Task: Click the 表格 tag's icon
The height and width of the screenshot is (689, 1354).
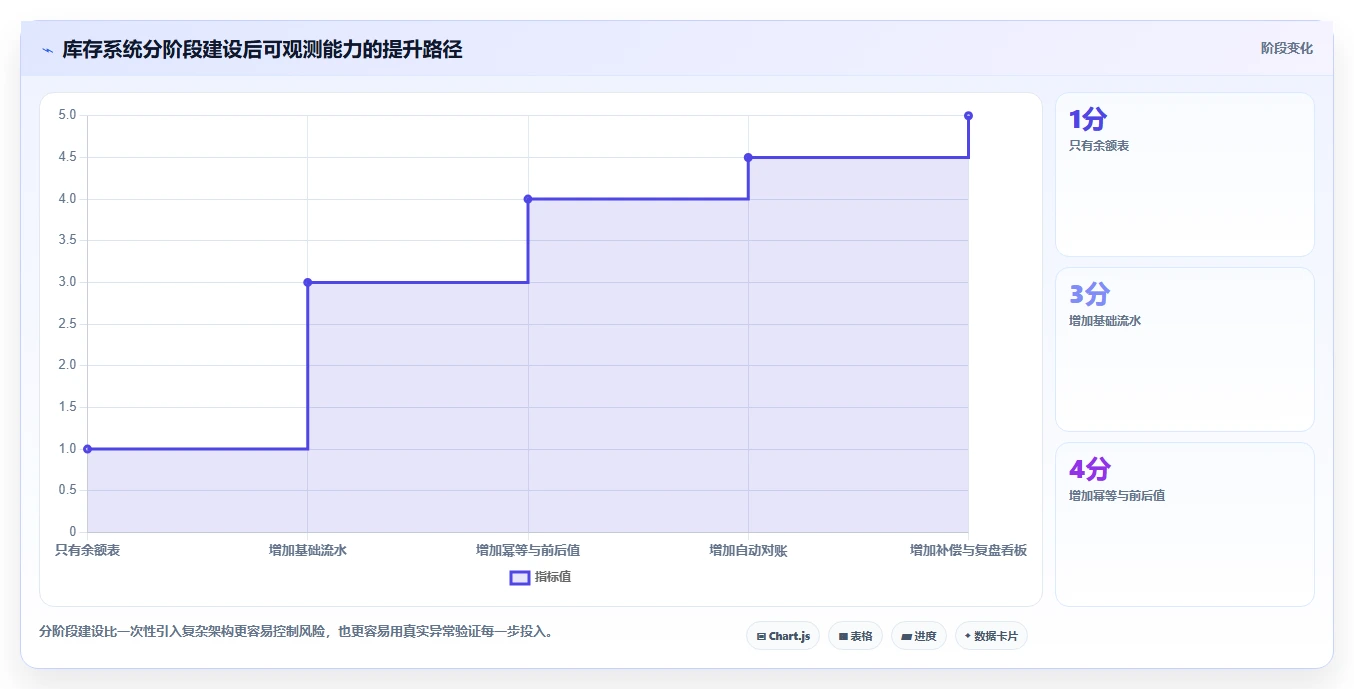Action: (843, 636)
